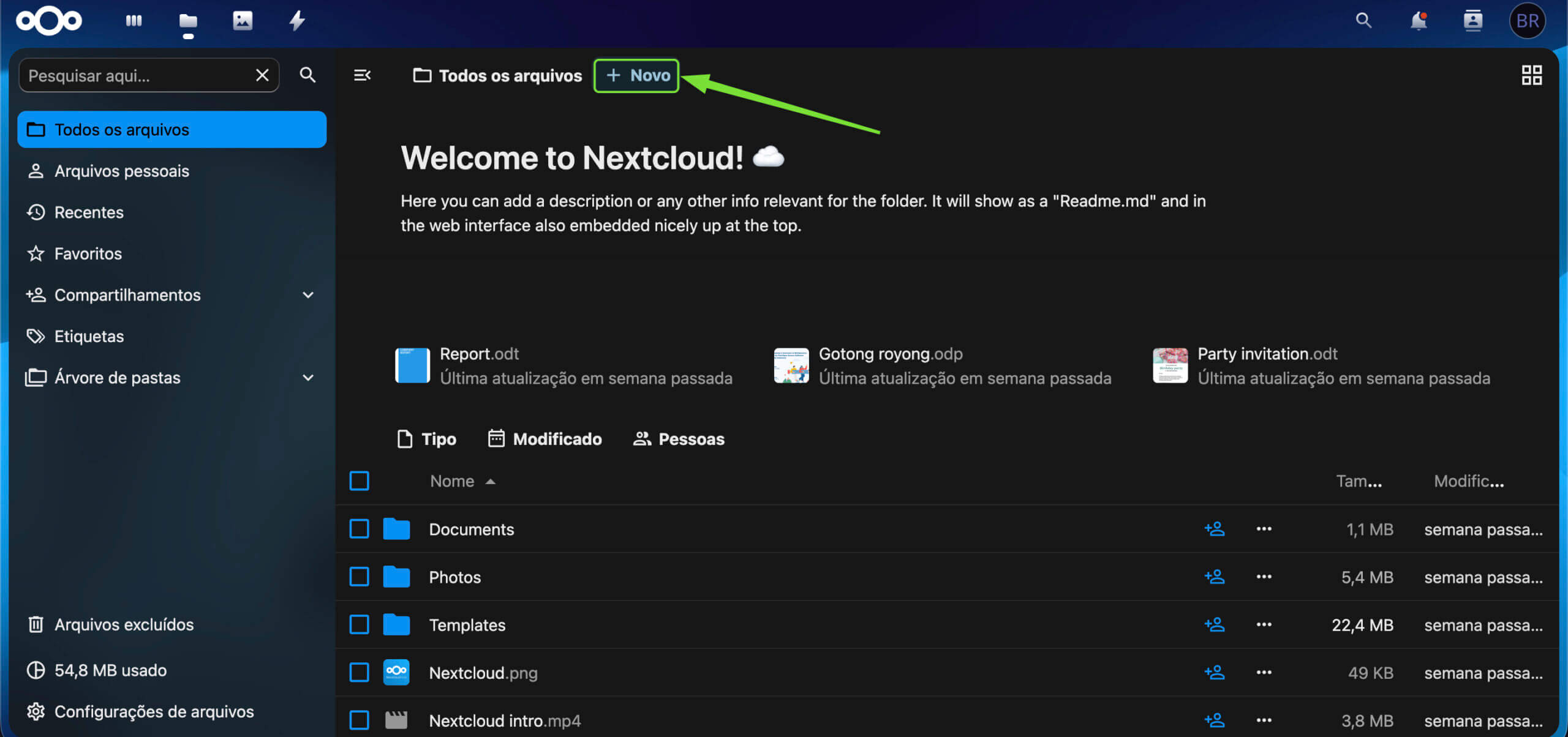The image size is (1568, 737).
Task: Select the Documents folder checkbox
Action: tap(359, 529)
